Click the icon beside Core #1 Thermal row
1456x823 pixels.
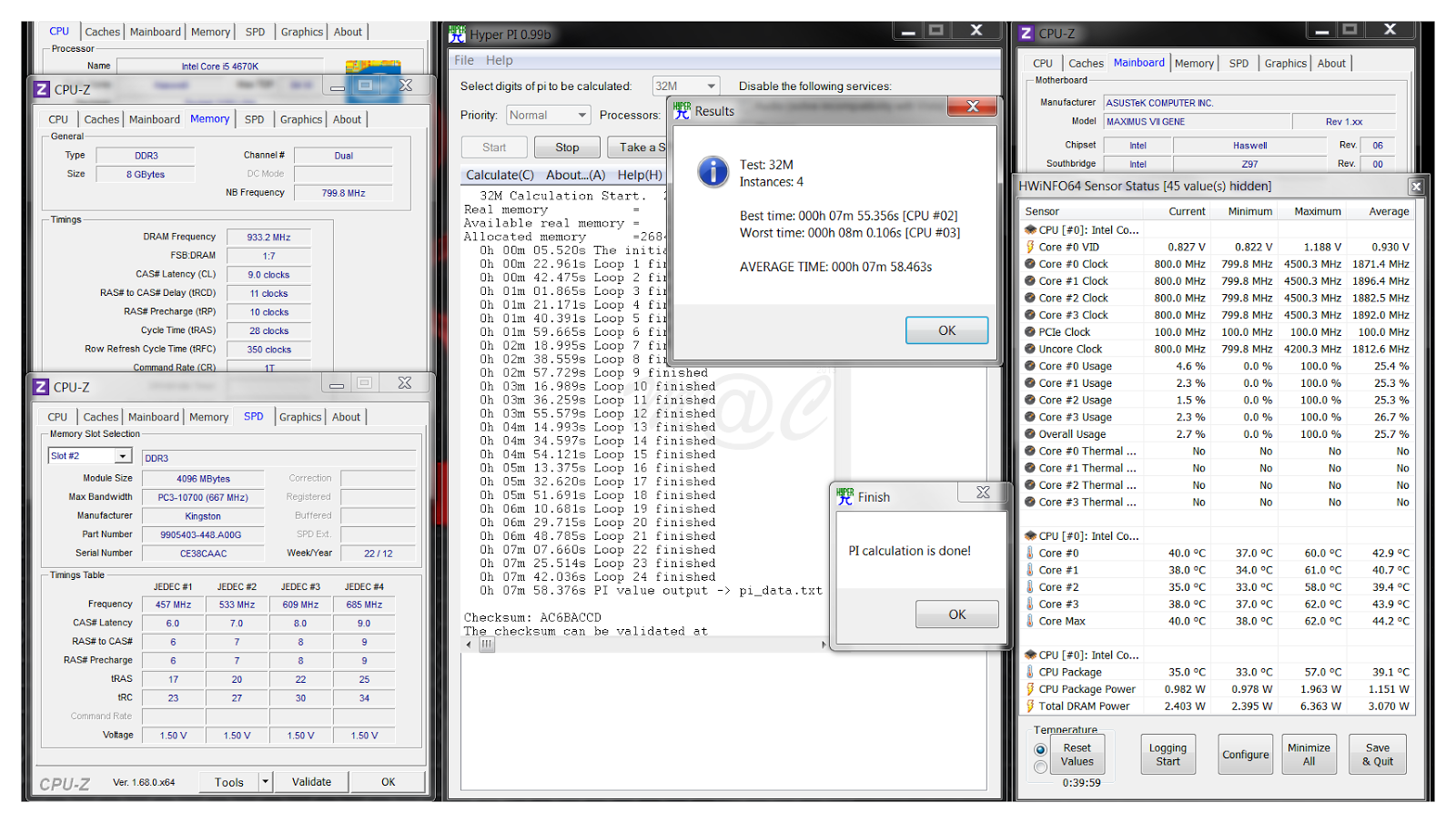point(1030,468)
